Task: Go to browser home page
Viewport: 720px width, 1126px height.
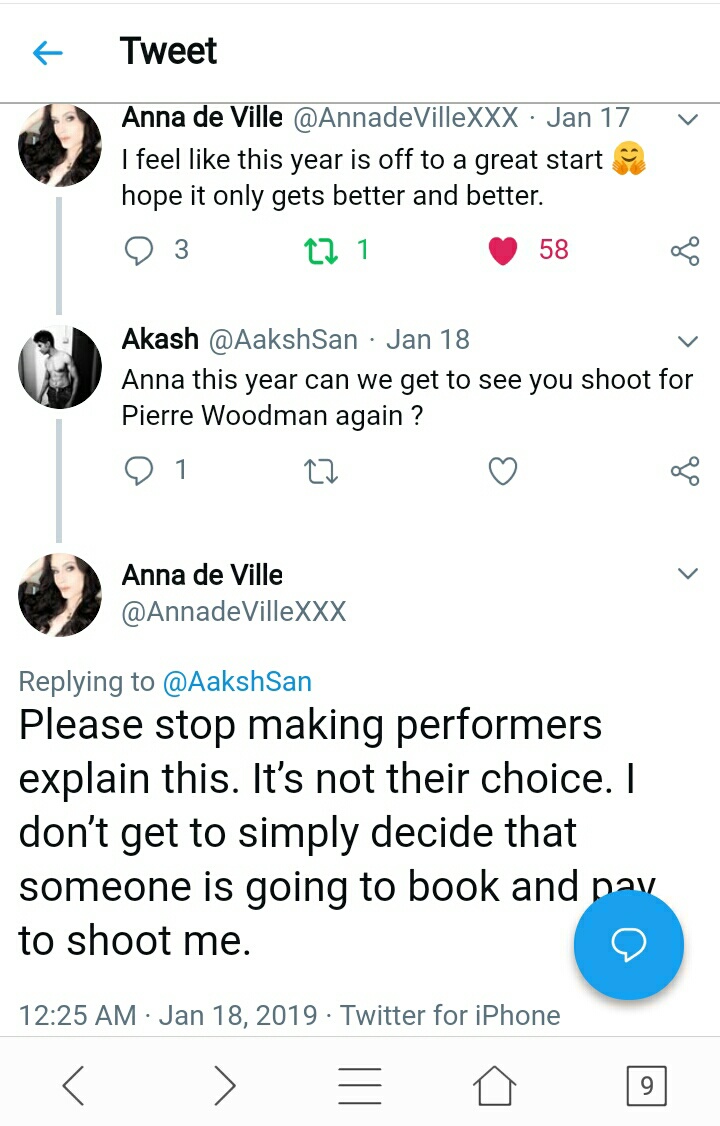Action: click(x=495, y=1084)
